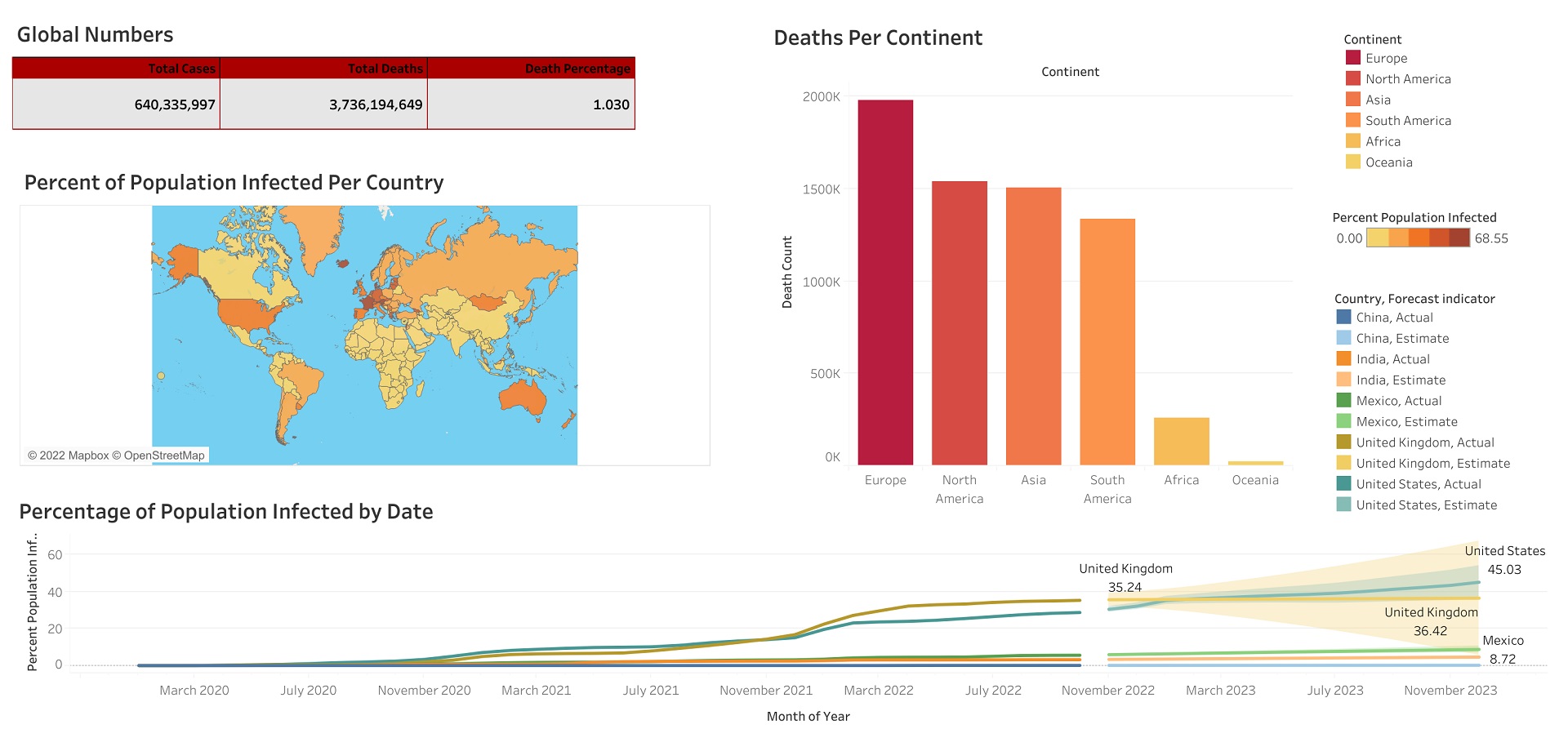Select India, Estimate legend entry

point(1400,380)
